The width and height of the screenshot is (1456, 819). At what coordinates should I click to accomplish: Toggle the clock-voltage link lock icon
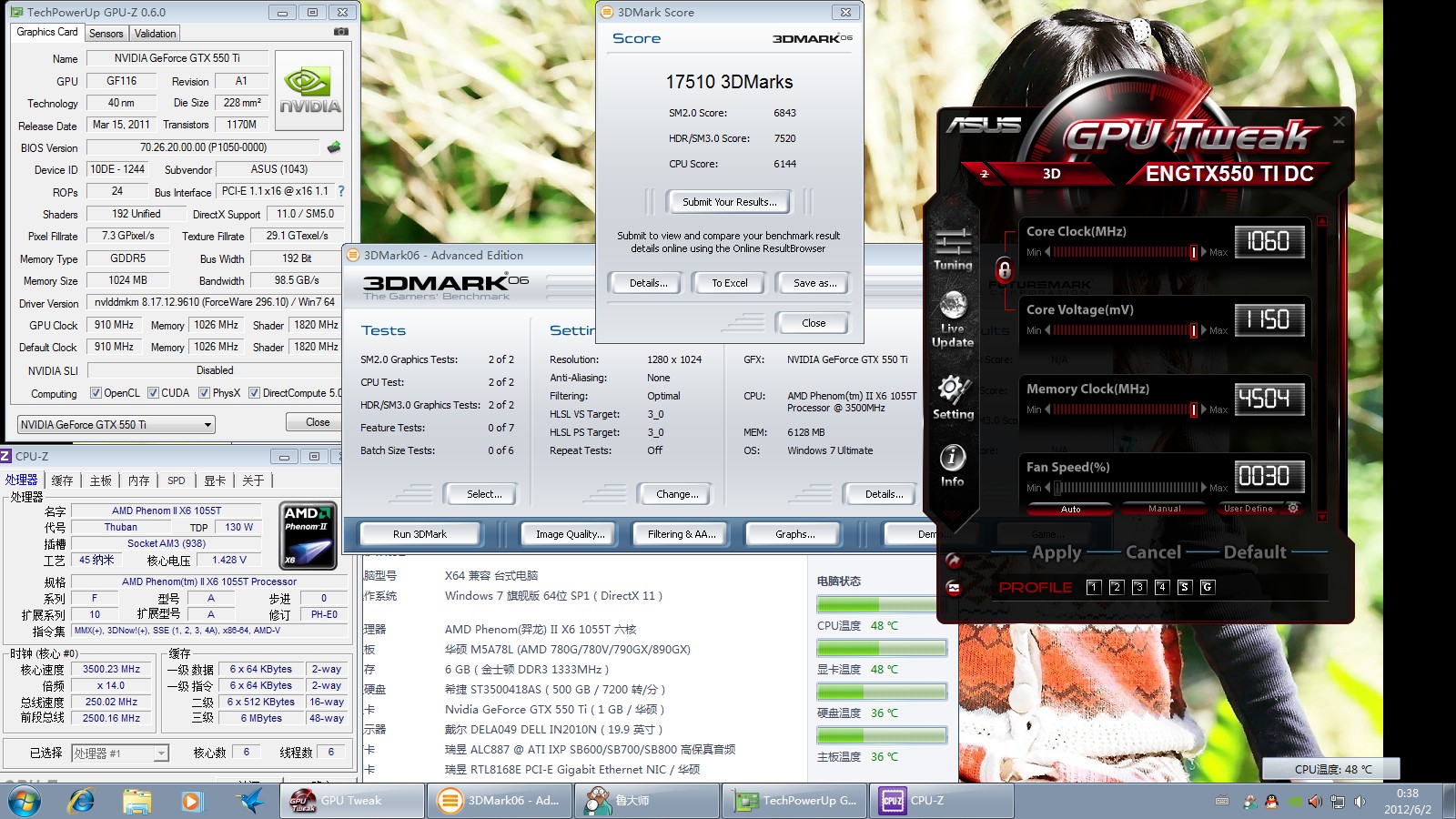[x=1004, y=269]
